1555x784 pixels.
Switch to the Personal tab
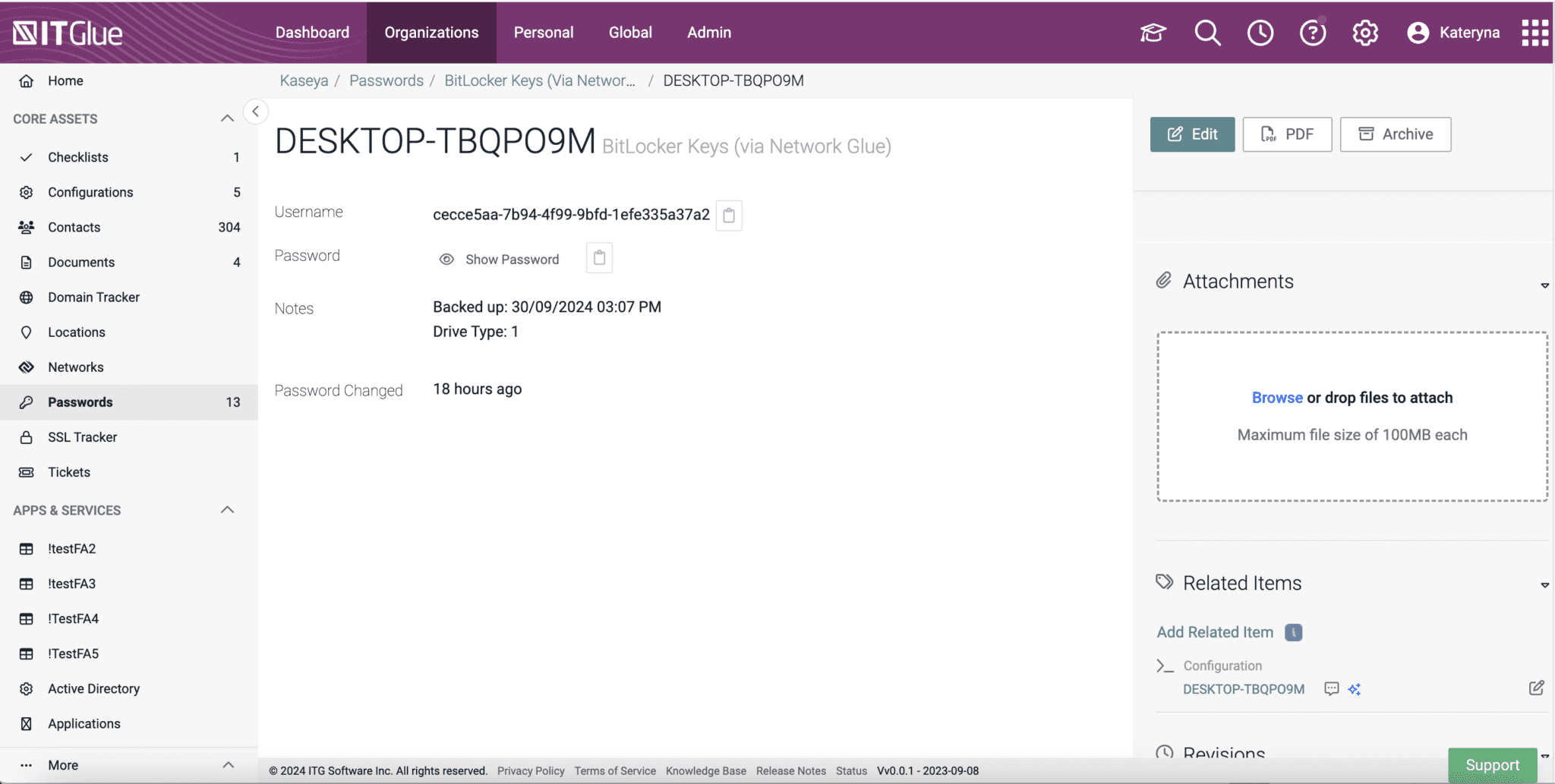pos(544,32)
